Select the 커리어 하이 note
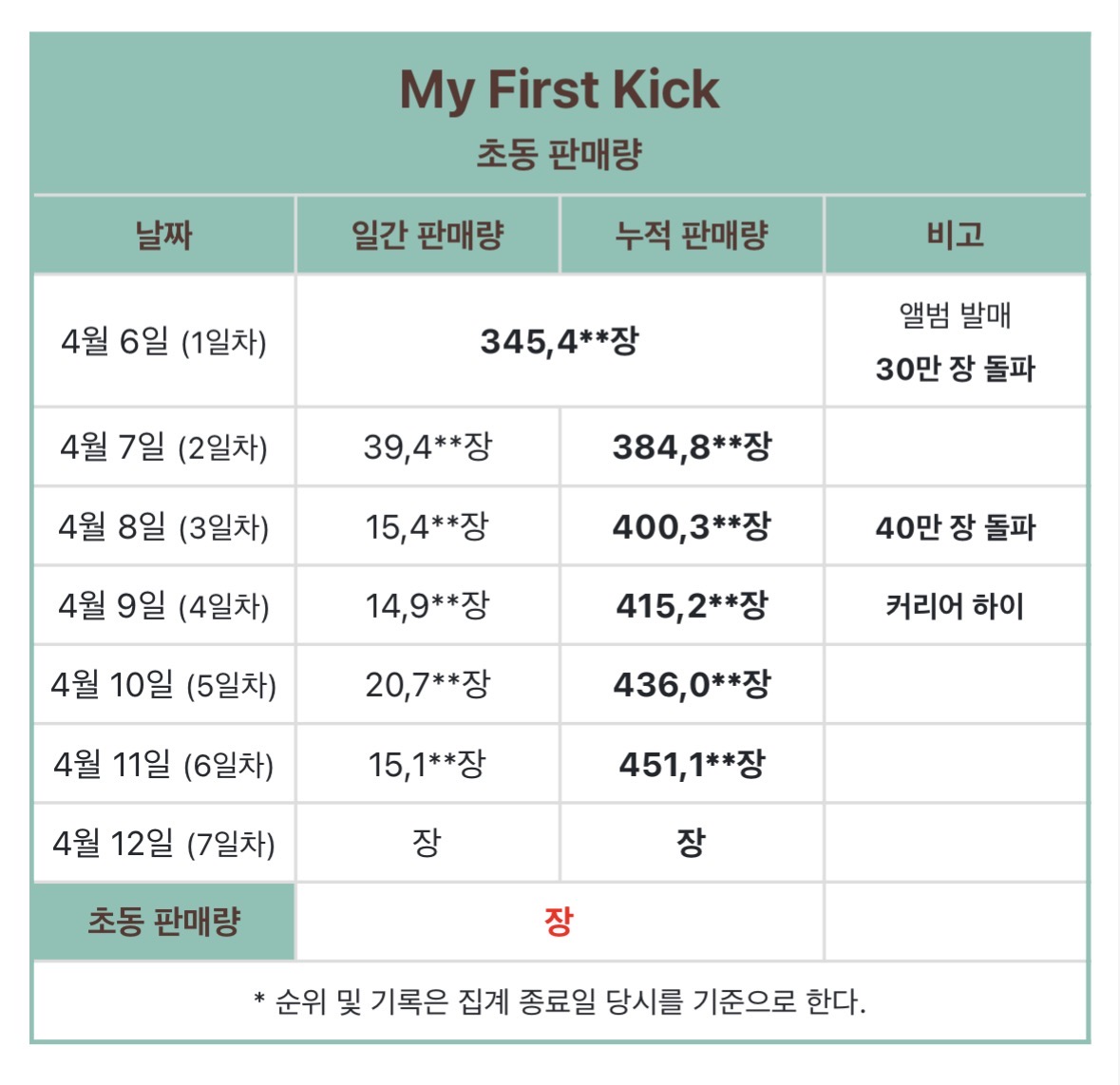Image resolution: width=1120 pixels, height=1085 pixels. click(x=955, y=605)
